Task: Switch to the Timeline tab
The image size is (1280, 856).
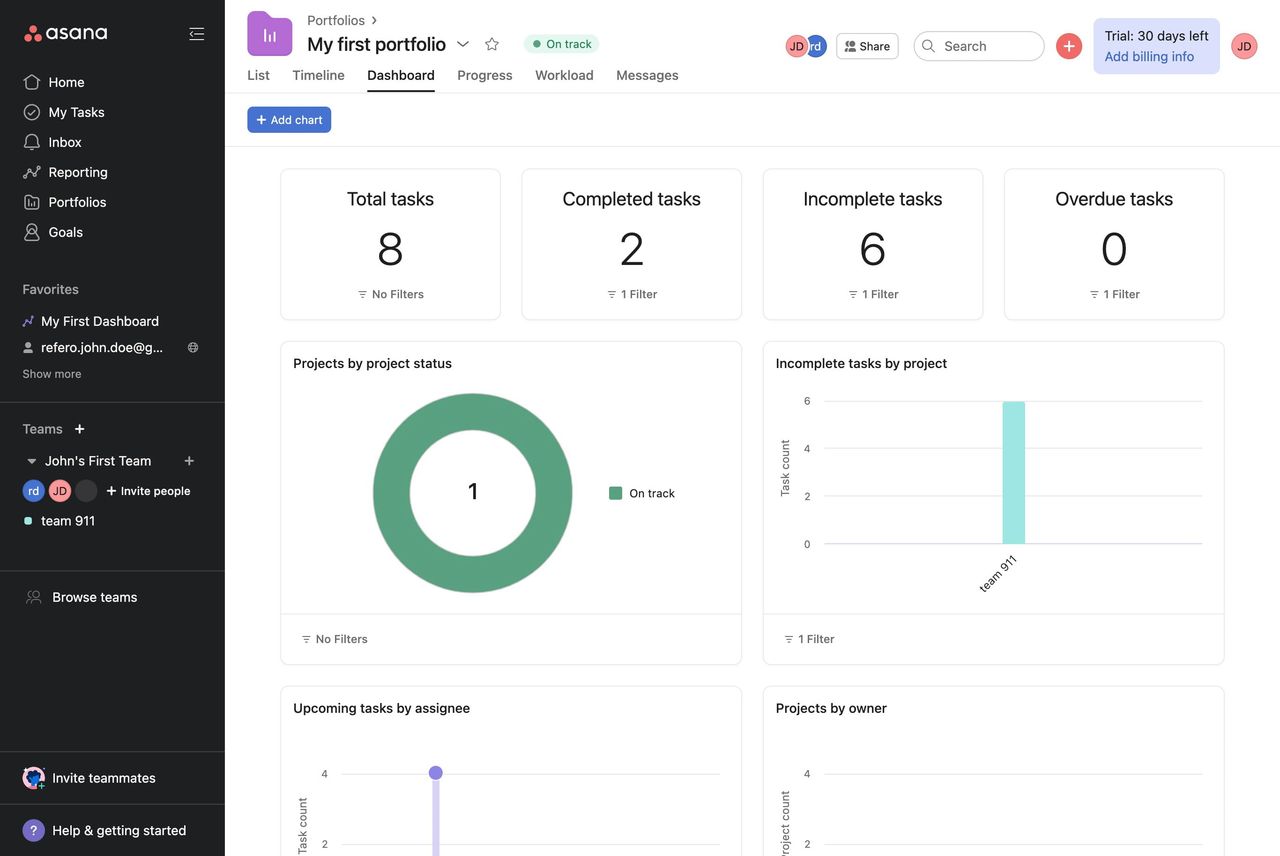Action: 318,75
